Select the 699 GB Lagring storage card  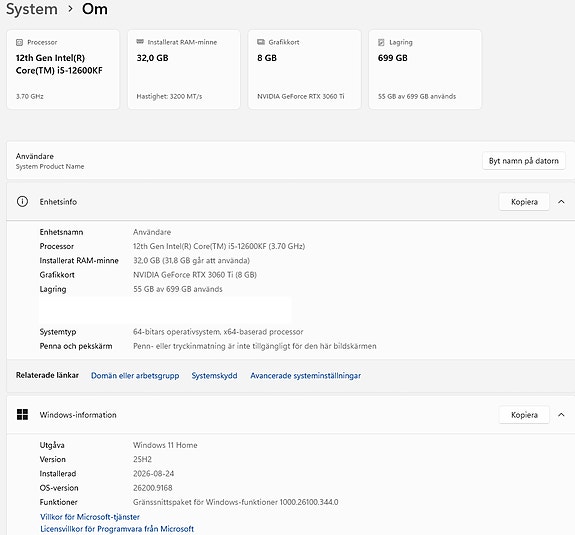pyautogui.click(x=425, y=69)
